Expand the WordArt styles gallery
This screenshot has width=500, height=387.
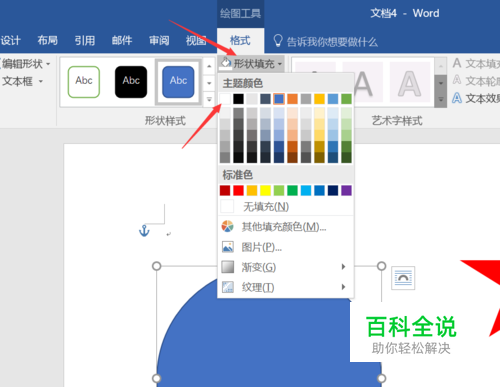[441, 99]
